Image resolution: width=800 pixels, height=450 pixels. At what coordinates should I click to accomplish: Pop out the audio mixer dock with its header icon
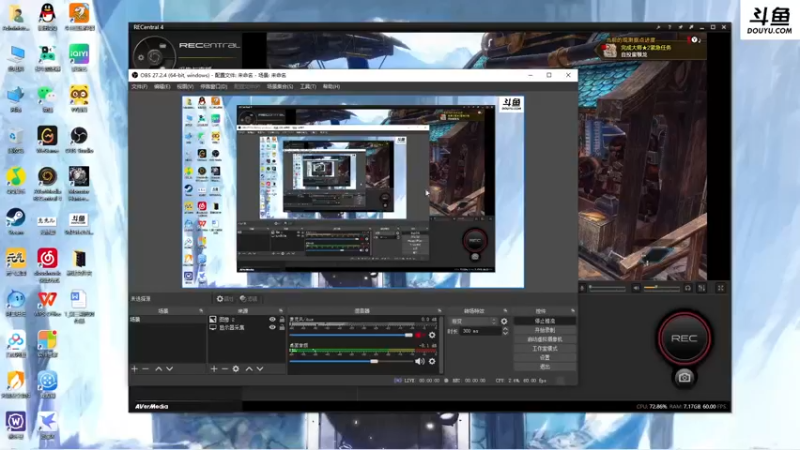click(439, 311)
